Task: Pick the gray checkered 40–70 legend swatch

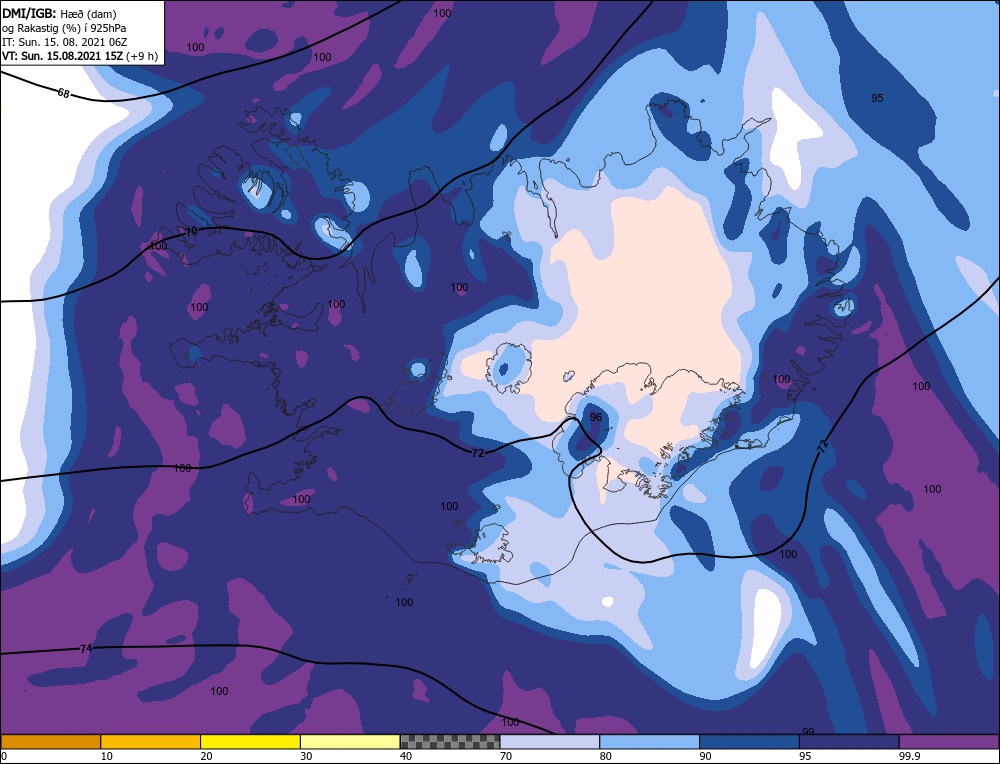Action: tap(450, 741)
